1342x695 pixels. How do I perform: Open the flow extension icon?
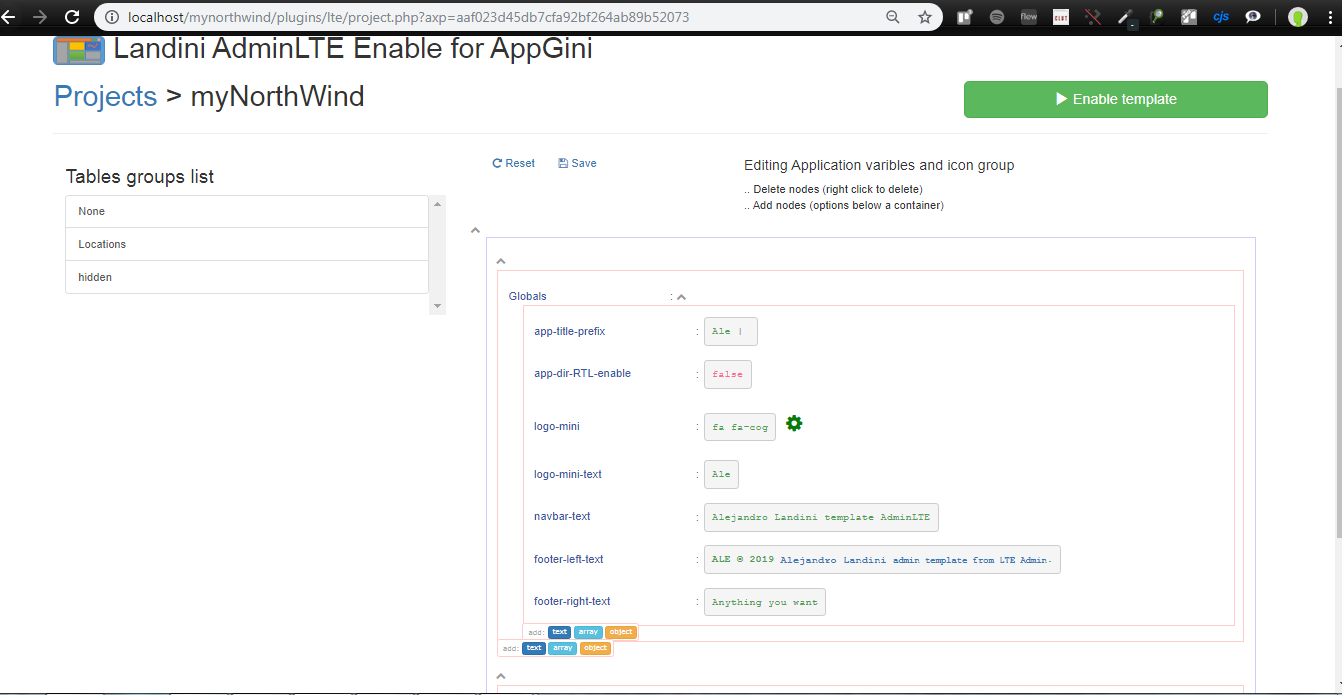click(x=1029, y=17)
